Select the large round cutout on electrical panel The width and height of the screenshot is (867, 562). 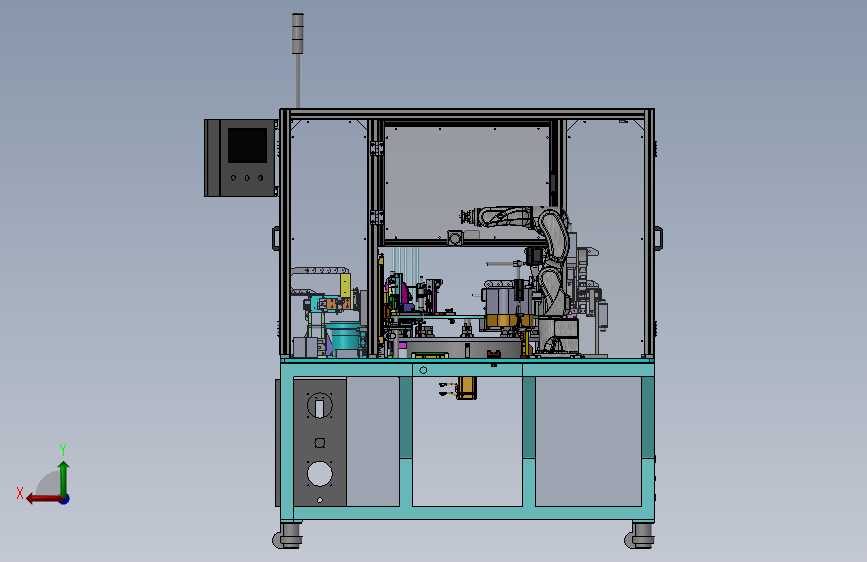point(320,474)
